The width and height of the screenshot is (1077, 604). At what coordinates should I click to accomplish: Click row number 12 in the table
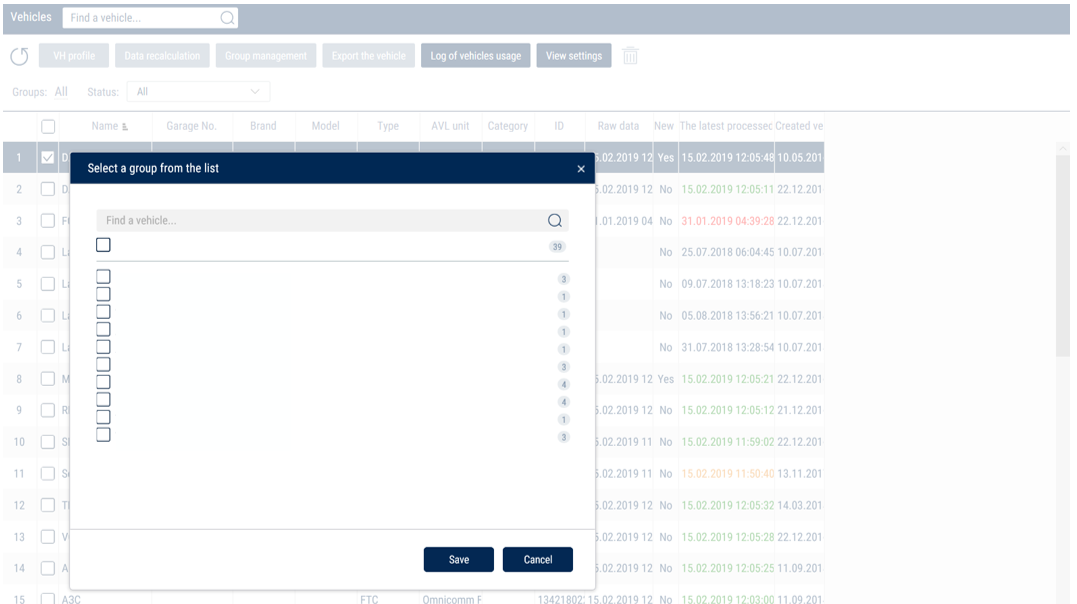(x=19, y=505)
